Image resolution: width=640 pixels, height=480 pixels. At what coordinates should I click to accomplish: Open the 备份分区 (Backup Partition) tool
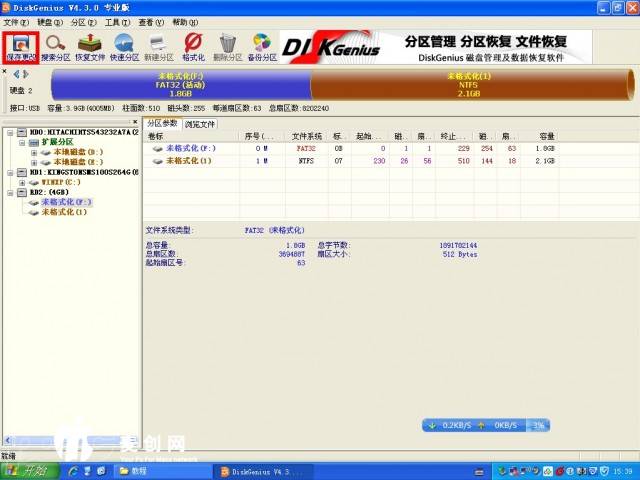point(262,46)
